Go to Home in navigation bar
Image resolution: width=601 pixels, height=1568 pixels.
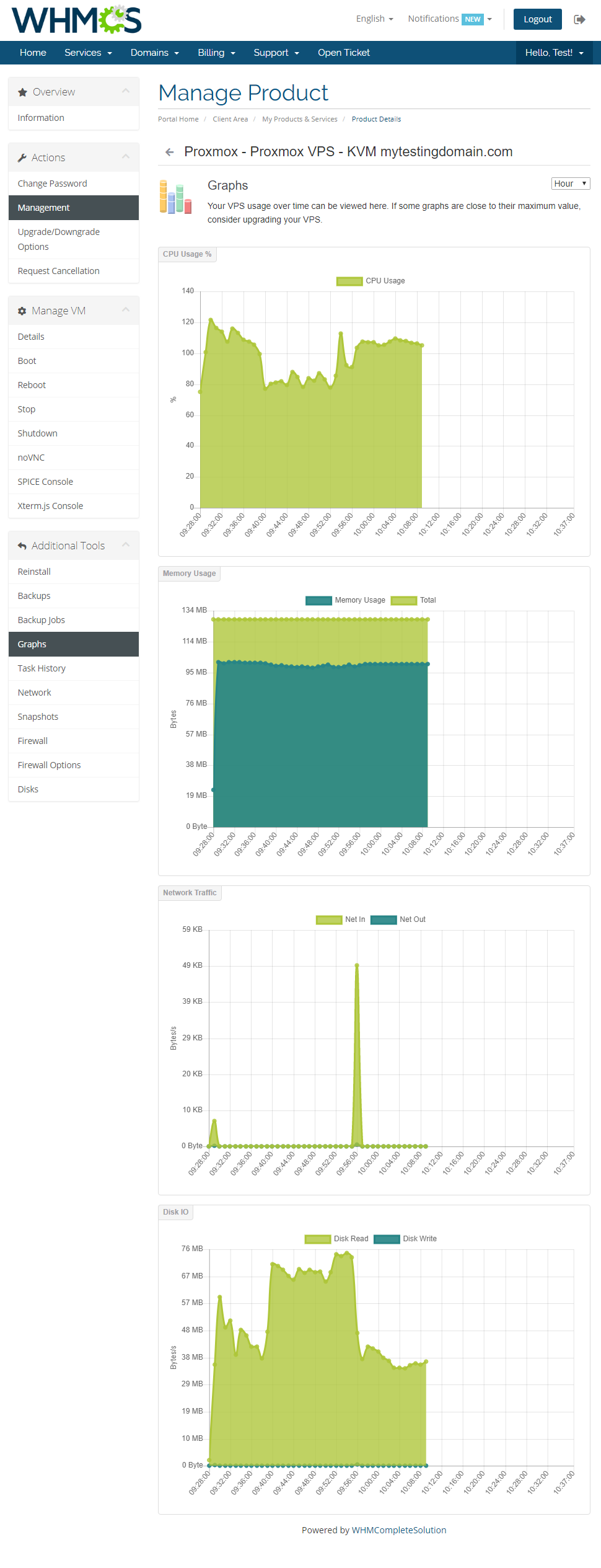click(33, 53)
